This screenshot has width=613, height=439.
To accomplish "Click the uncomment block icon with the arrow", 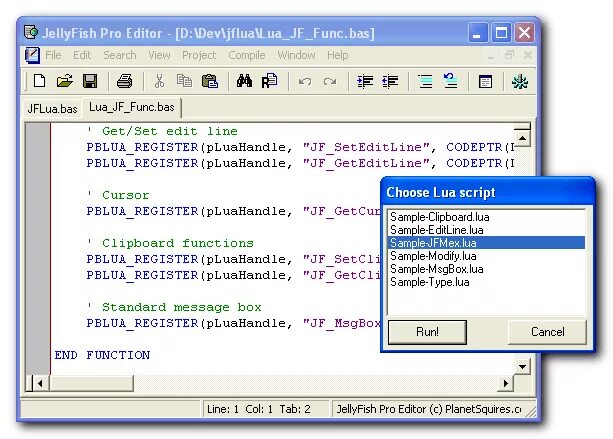I will point(450,81).
